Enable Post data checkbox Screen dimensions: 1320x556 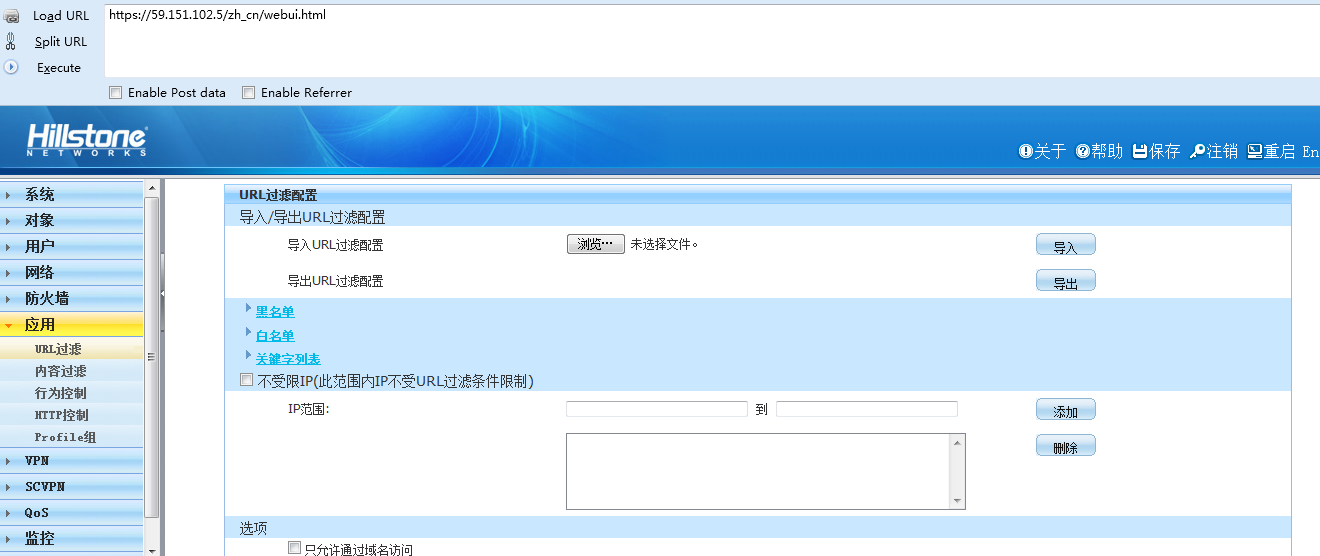[115, 92]
